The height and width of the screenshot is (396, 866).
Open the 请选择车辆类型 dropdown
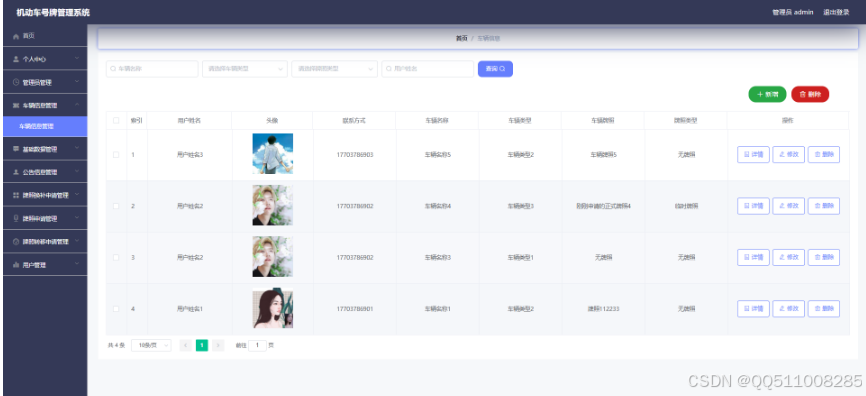(245, 69)
